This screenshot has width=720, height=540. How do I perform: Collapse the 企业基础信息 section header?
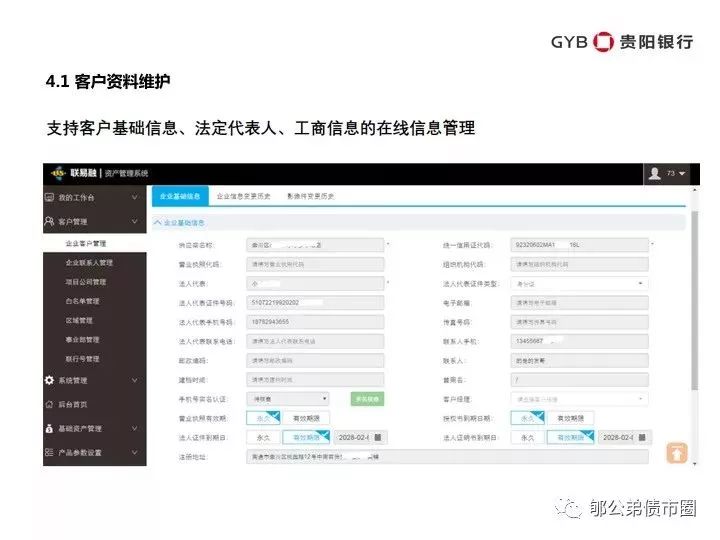pyautogui.click(x=179, y=223)
